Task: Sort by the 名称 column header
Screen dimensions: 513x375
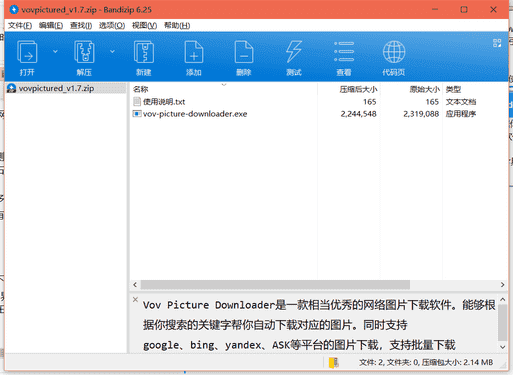Action: click(140, 89)
